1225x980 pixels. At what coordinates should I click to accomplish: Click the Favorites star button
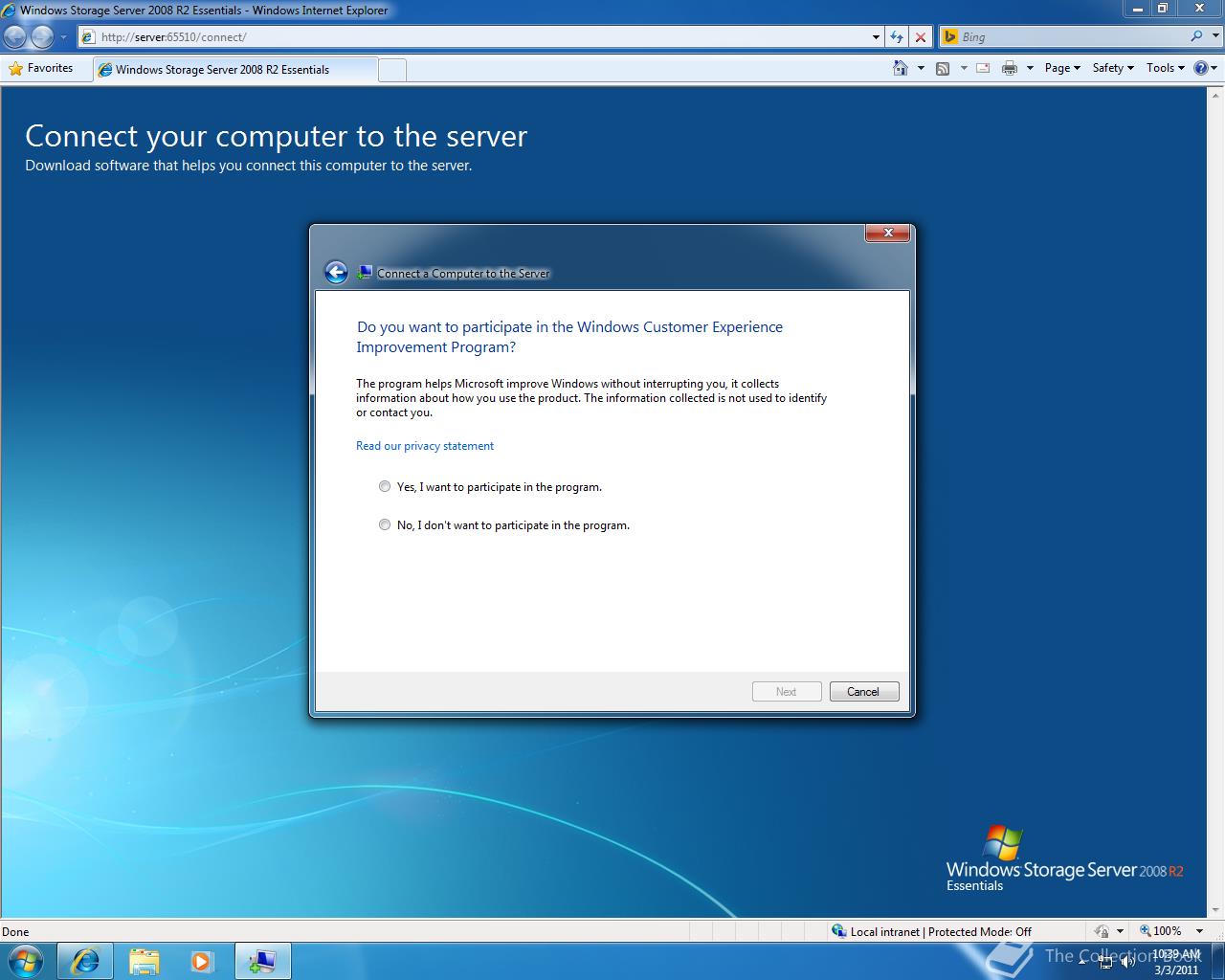point(41,68)
